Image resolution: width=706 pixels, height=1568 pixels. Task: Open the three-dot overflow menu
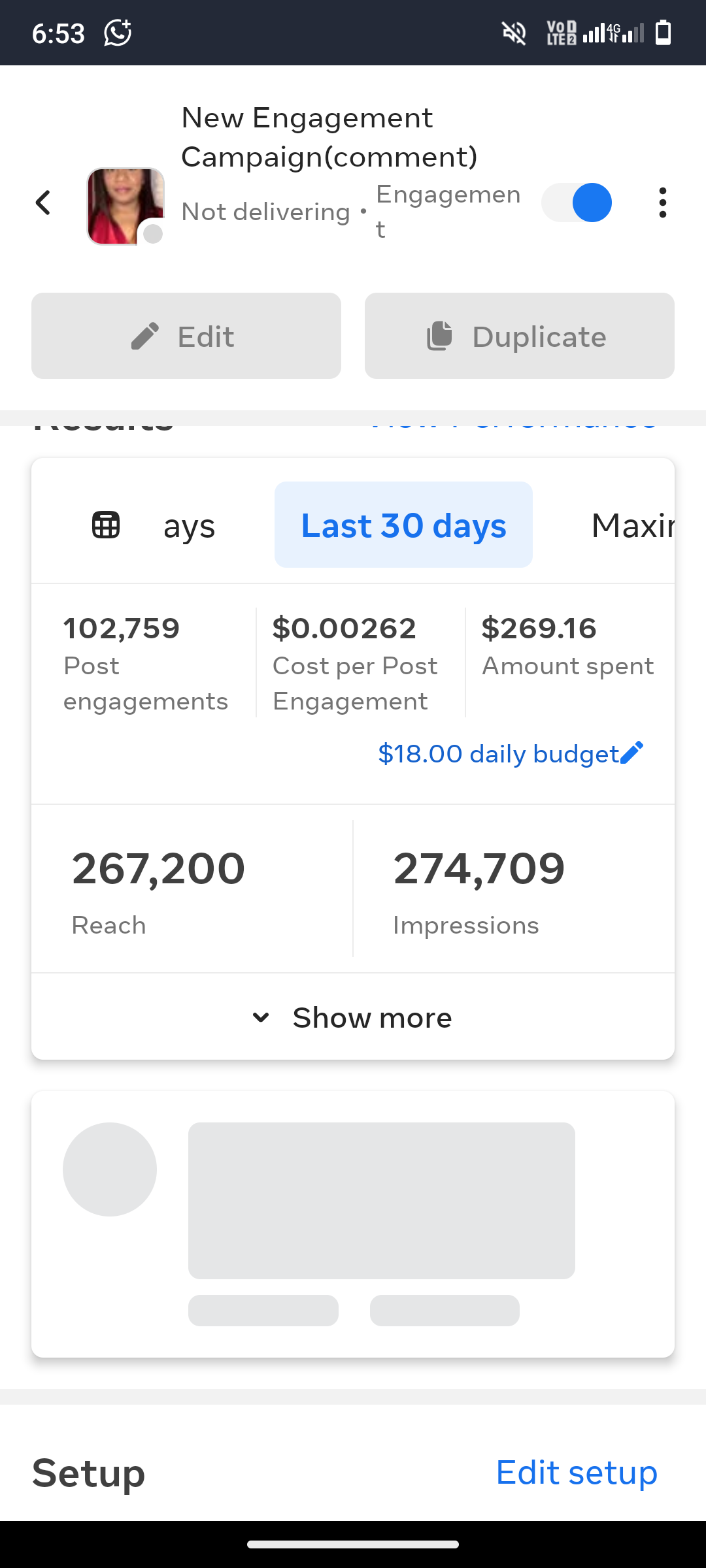tap(662, 203)
